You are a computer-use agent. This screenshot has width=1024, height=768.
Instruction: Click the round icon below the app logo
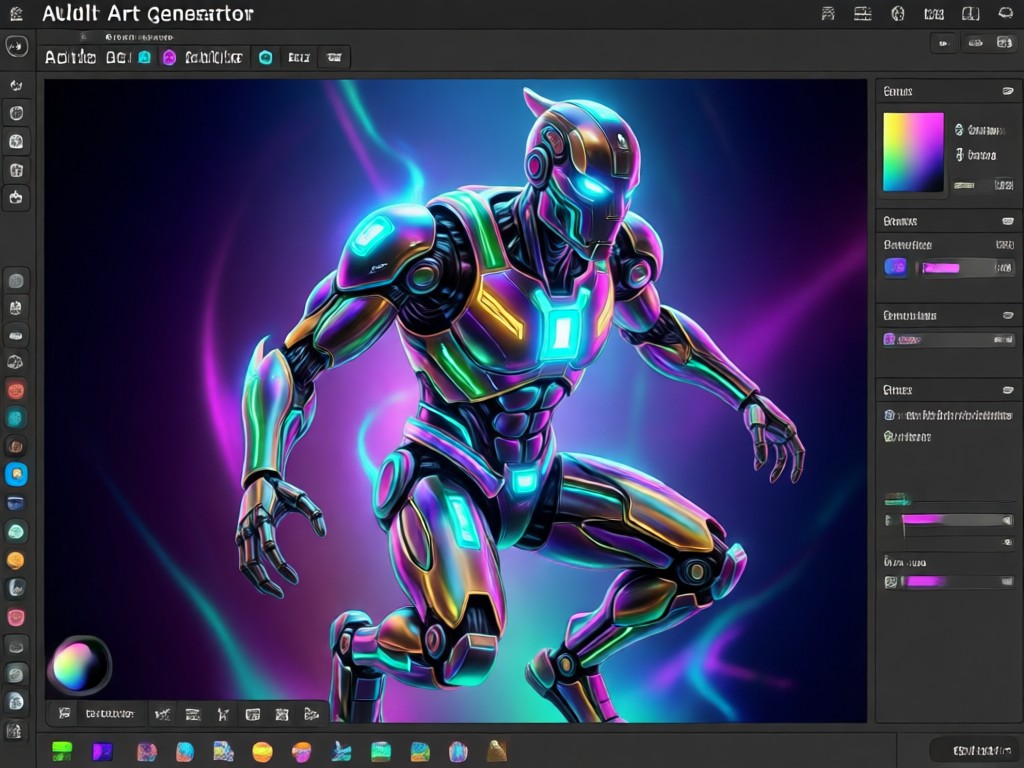click(16, 46)
